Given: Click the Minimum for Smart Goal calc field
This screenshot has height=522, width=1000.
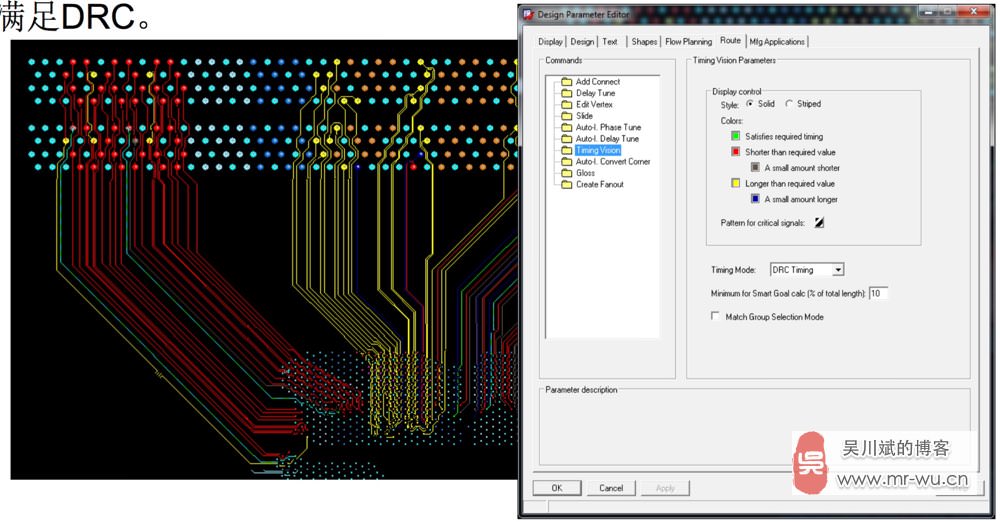Looking at the screenshot, I should pyautogui.click(x=877, y=293).
